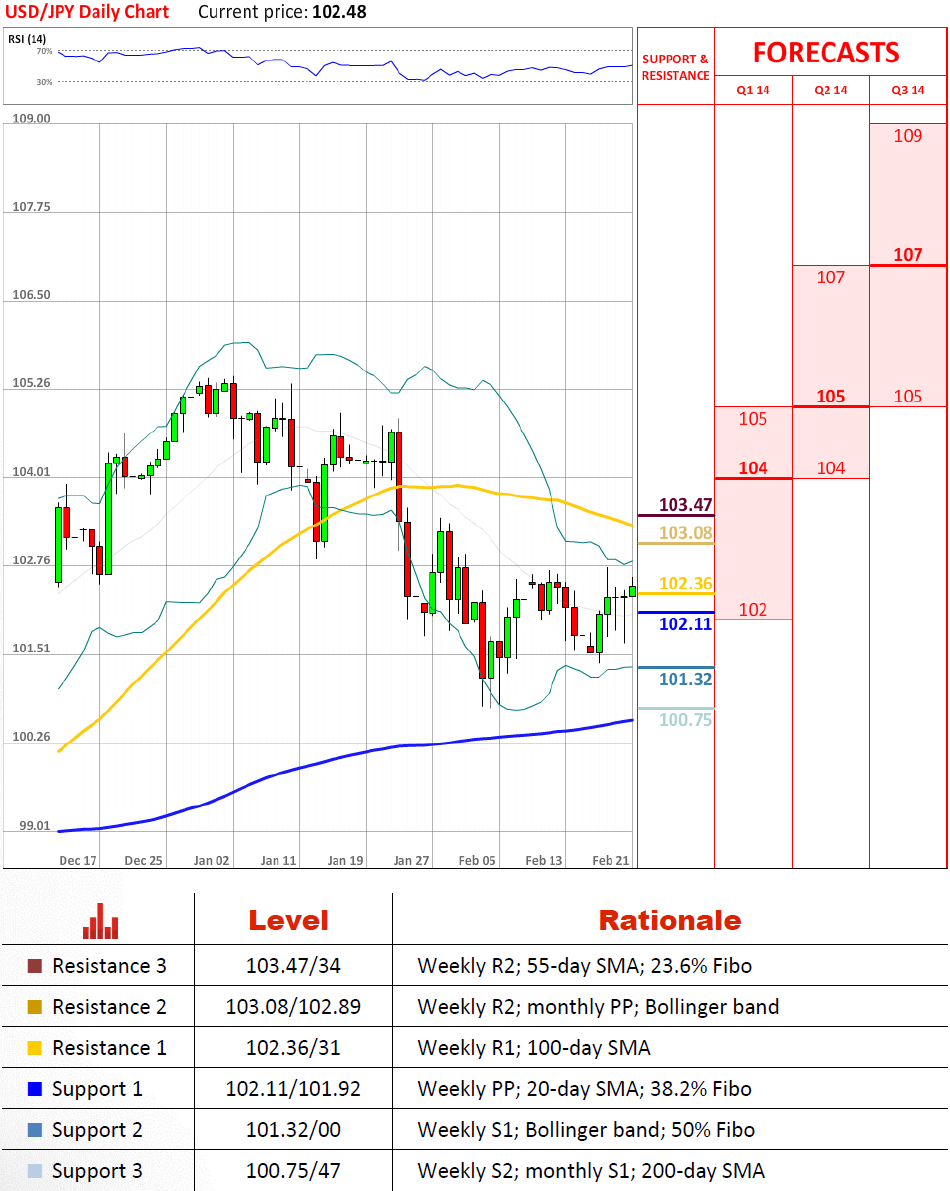This screenshot has height=1191, width=950.
Task: Click the Resistance 1 yellow color swatch
Action: point(35,1048)
